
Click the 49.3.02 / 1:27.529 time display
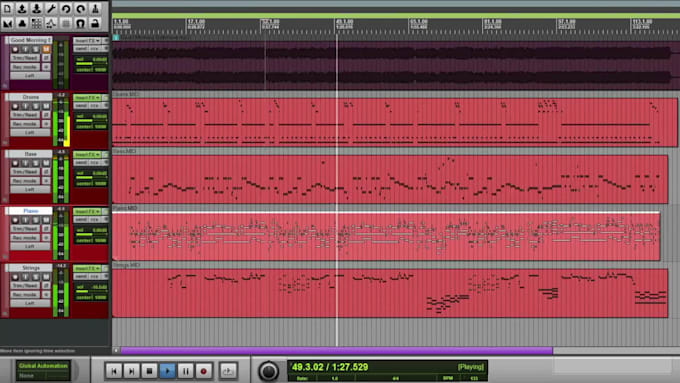[330, 367]
